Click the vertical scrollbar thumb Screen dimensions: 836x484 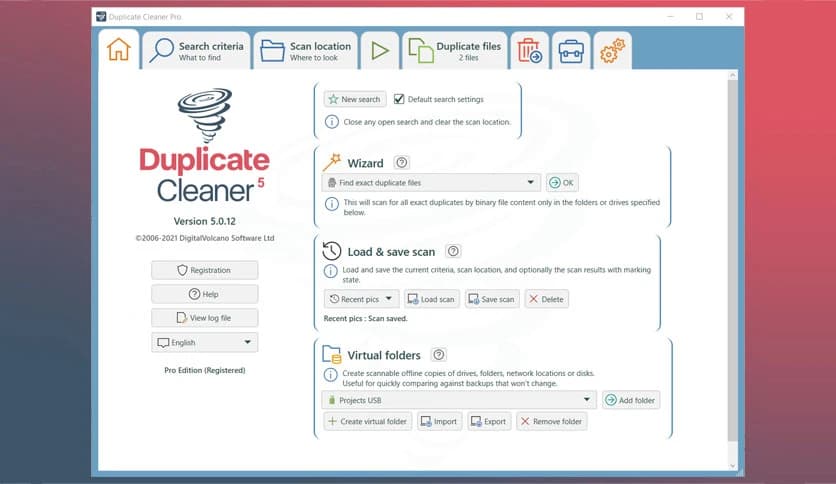733,260
